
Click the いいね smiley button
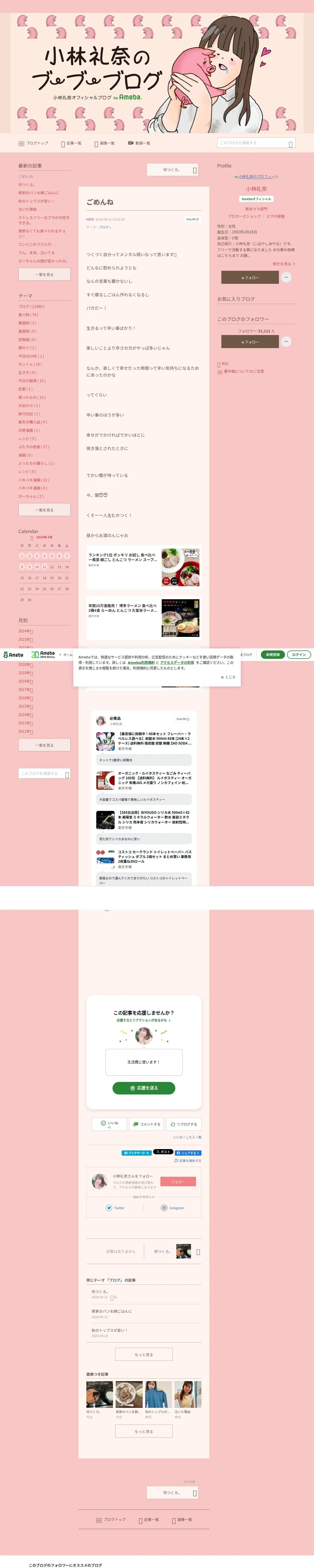[x=110, y=1124]
